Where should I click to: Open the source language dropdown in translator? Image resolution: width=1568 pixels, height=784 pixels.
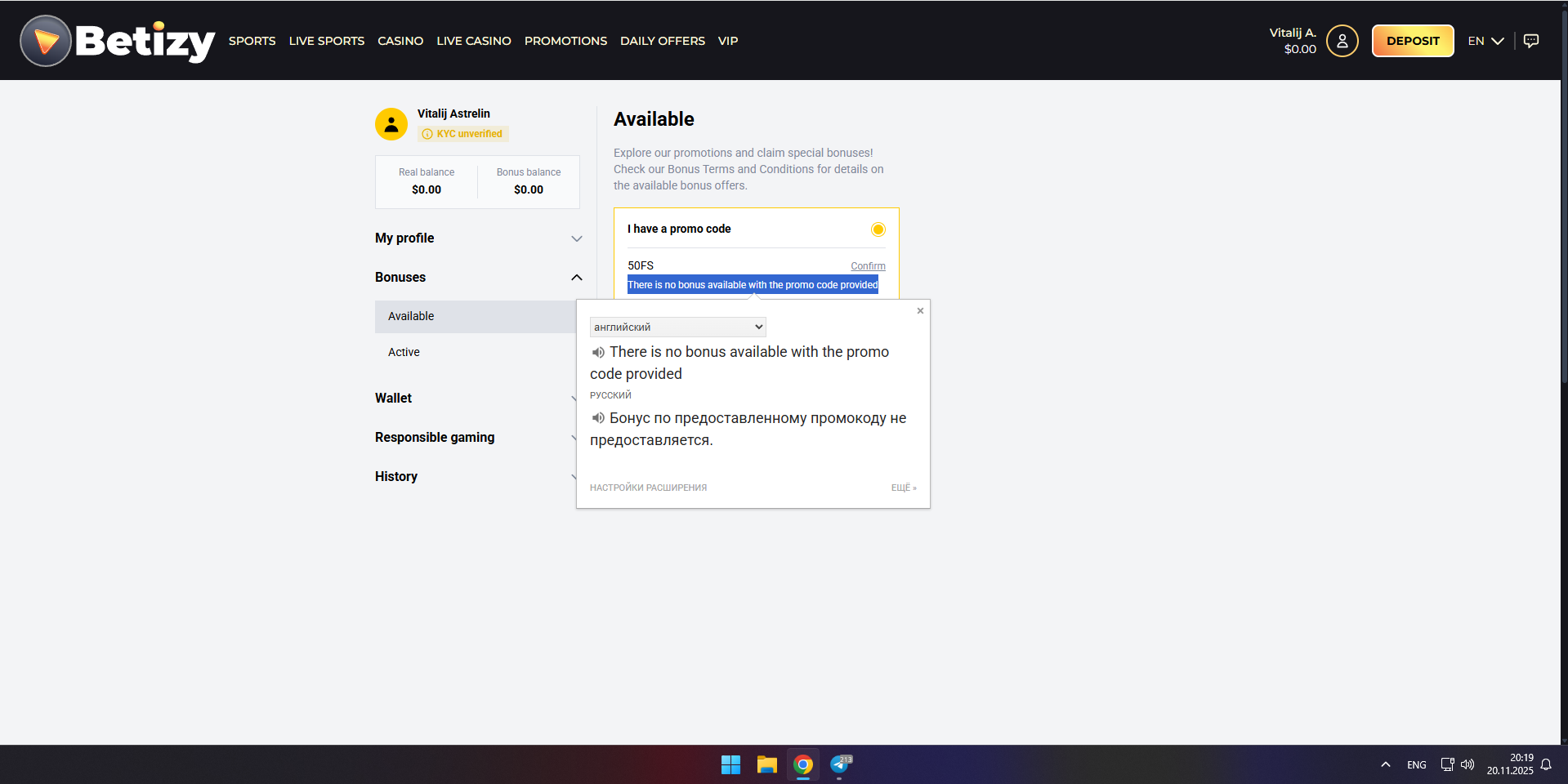coord(677,327)
